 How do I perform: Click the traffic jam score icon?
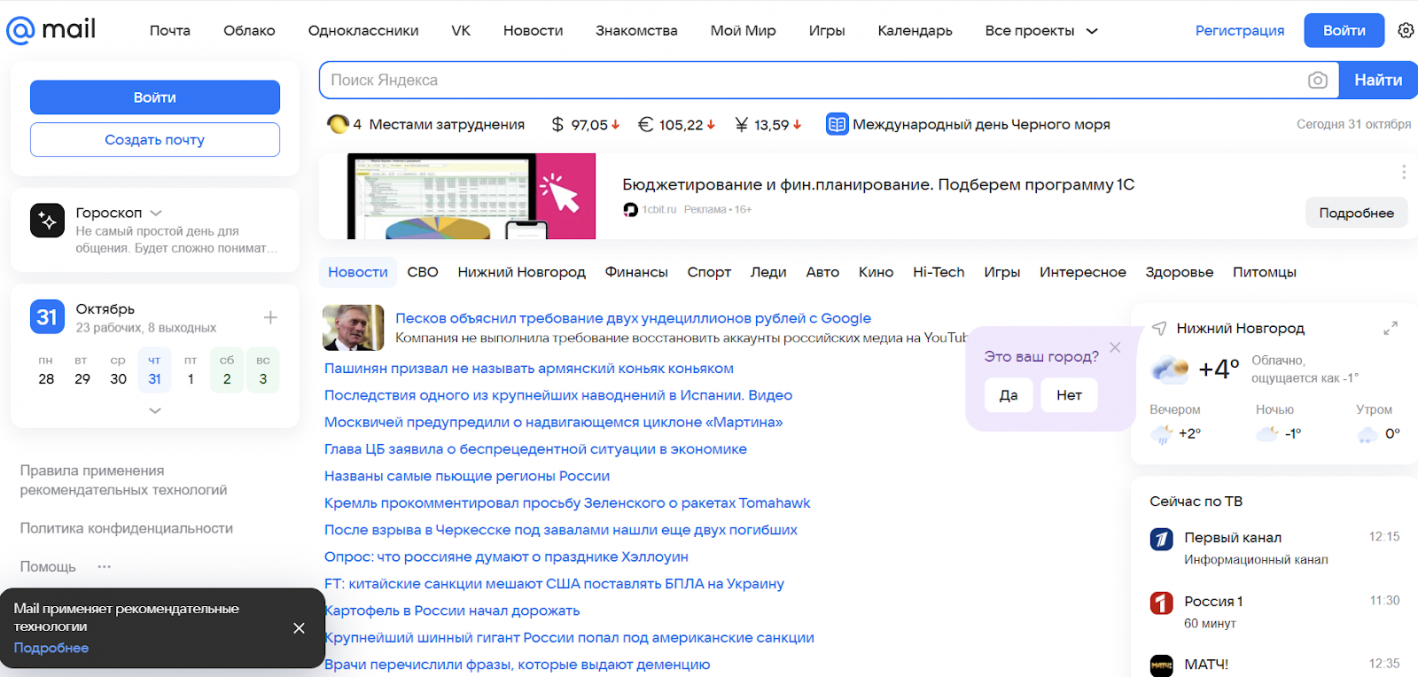coord(338,124)
